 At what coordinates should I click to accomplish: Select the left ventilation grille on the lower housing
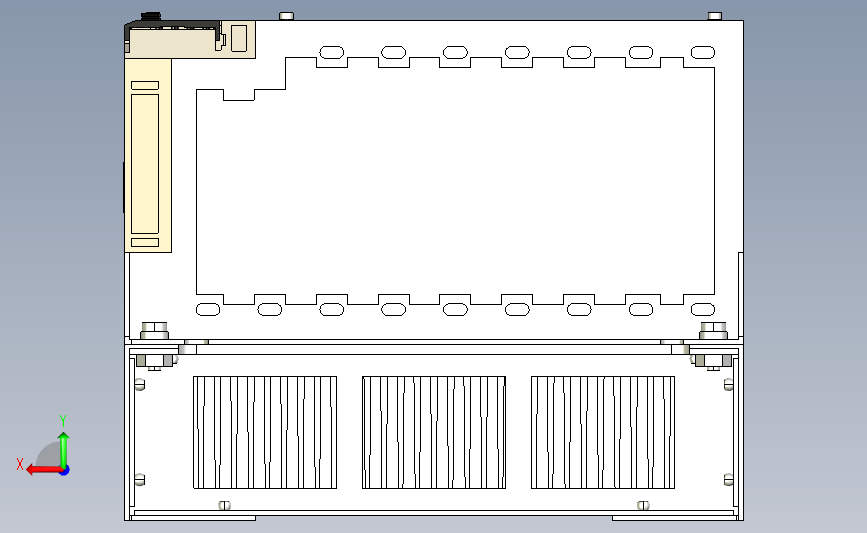tap(265, 432)
